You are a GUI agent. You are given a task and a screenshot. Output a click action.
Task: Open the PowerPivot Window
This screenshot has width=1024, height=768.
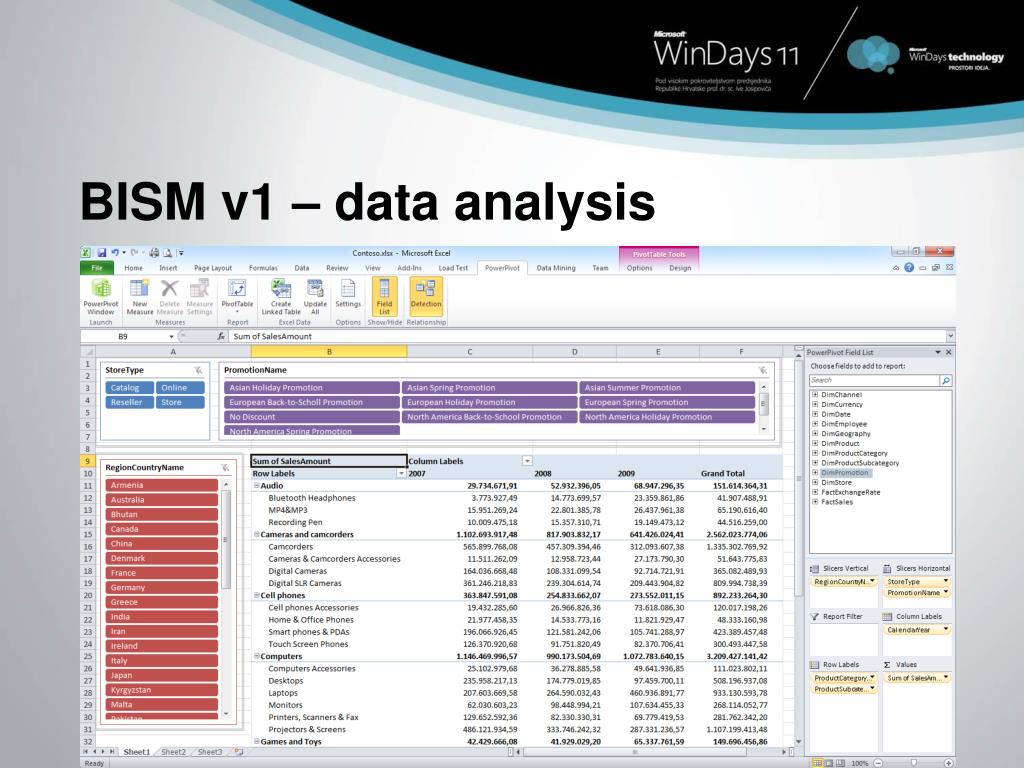pyautogui.click(x=101, y=296)
